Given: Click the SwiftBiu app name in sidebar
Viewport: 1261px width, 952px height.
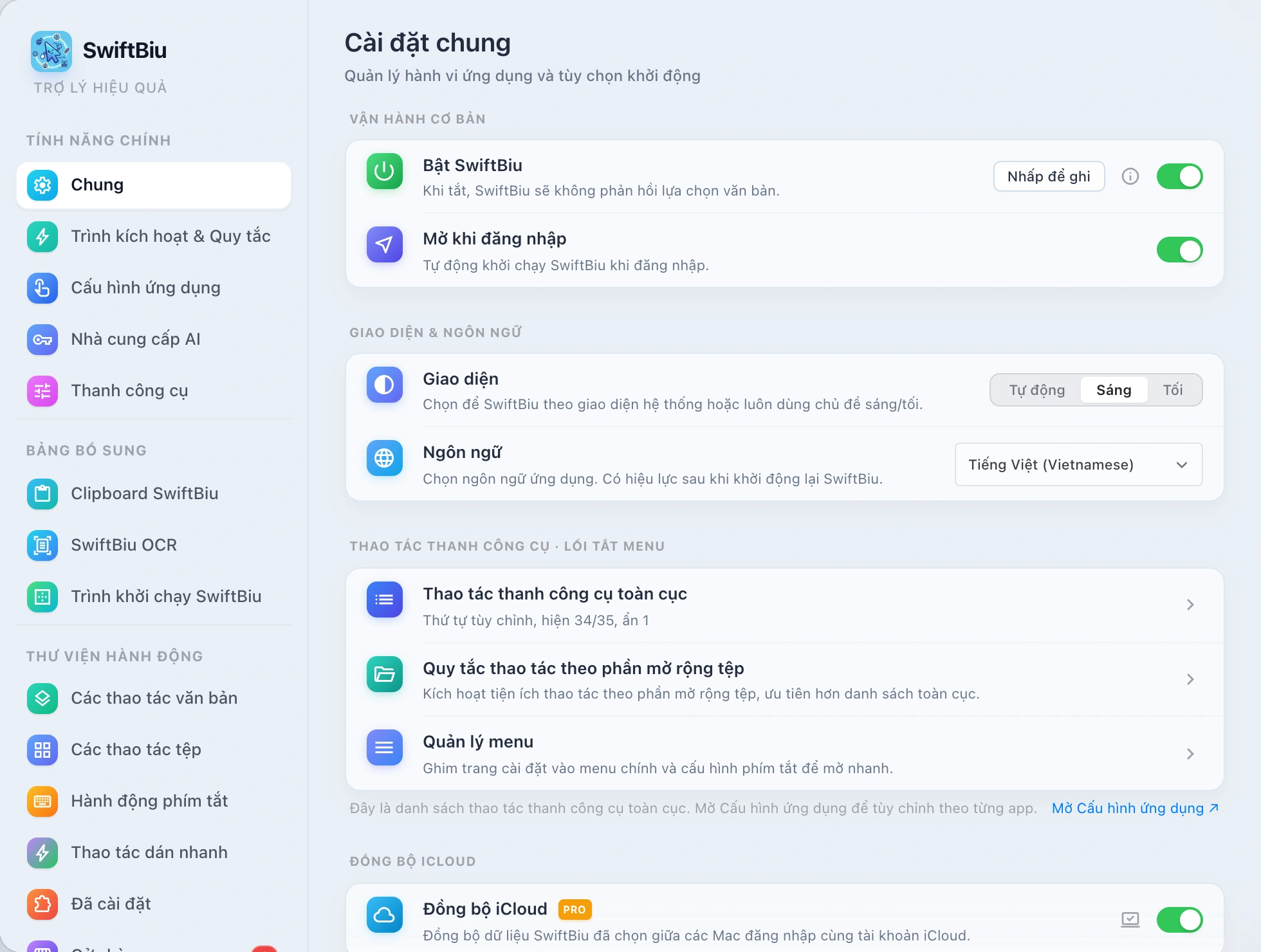Looking at the screenshot, I should pos(125,50).
